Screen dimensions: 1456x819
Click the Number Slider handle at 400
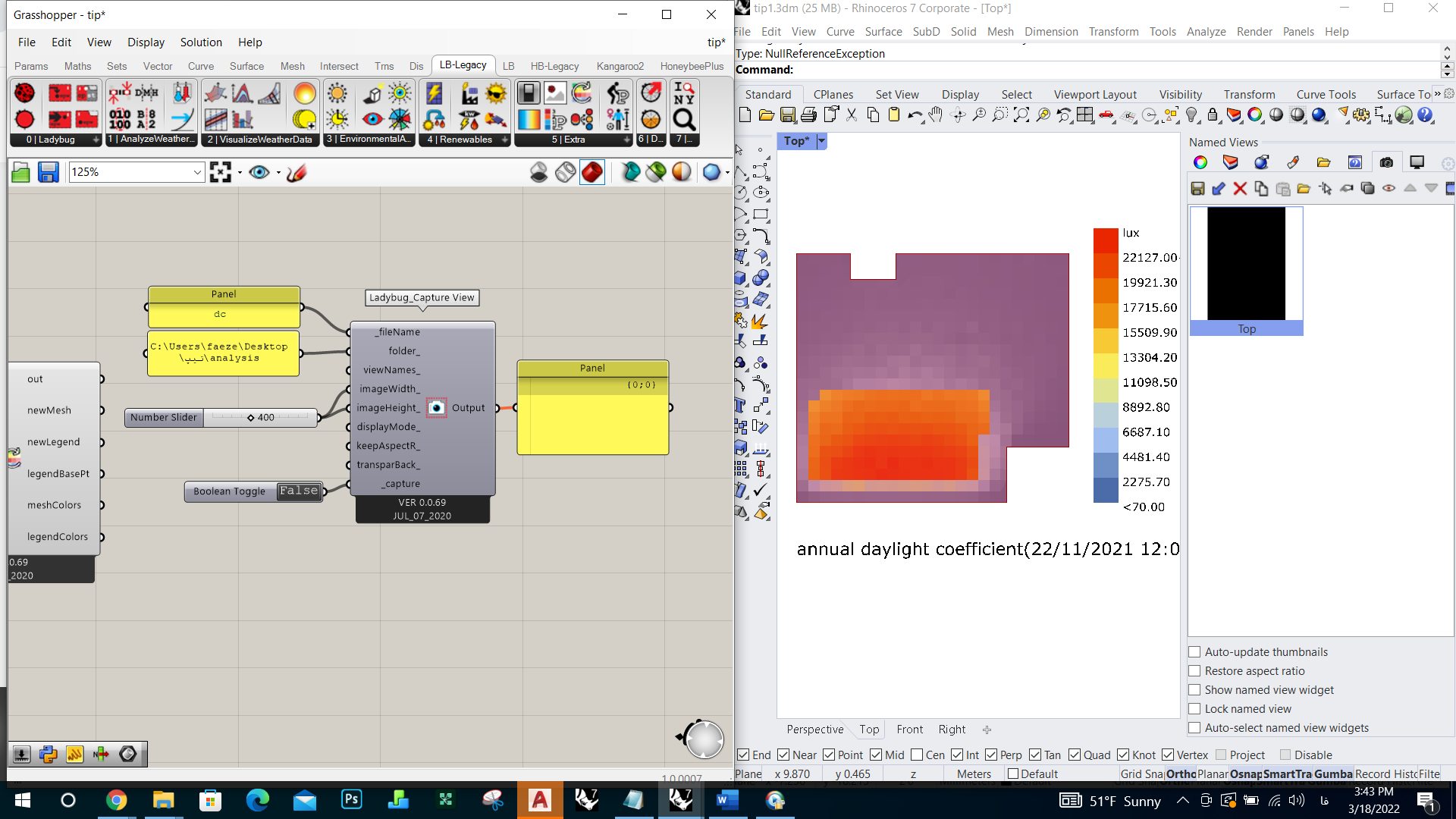click(x=251, y=418)
